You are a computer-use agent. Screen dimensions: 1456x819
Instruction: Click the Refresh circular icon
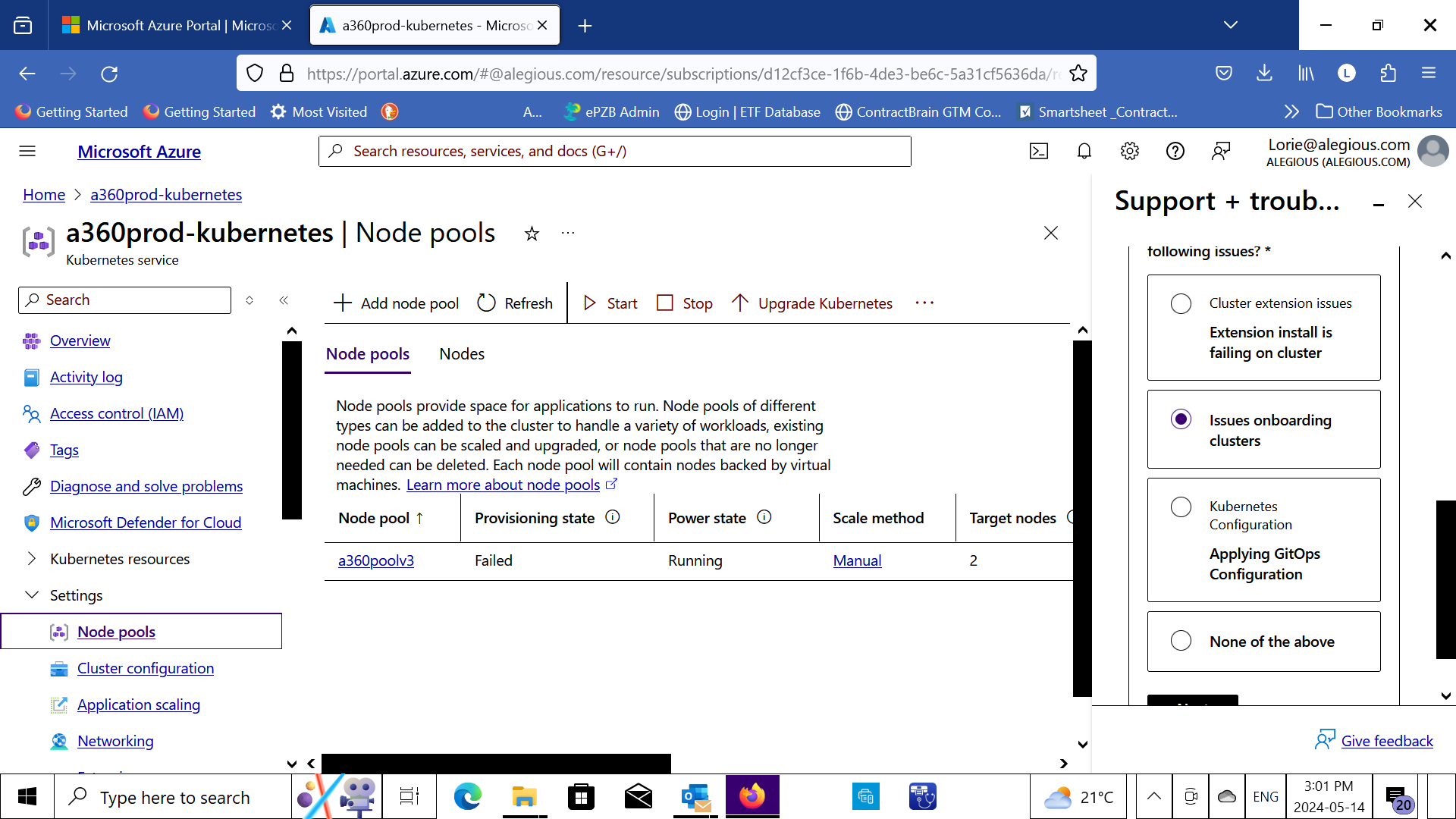click(x=486, y=303)
